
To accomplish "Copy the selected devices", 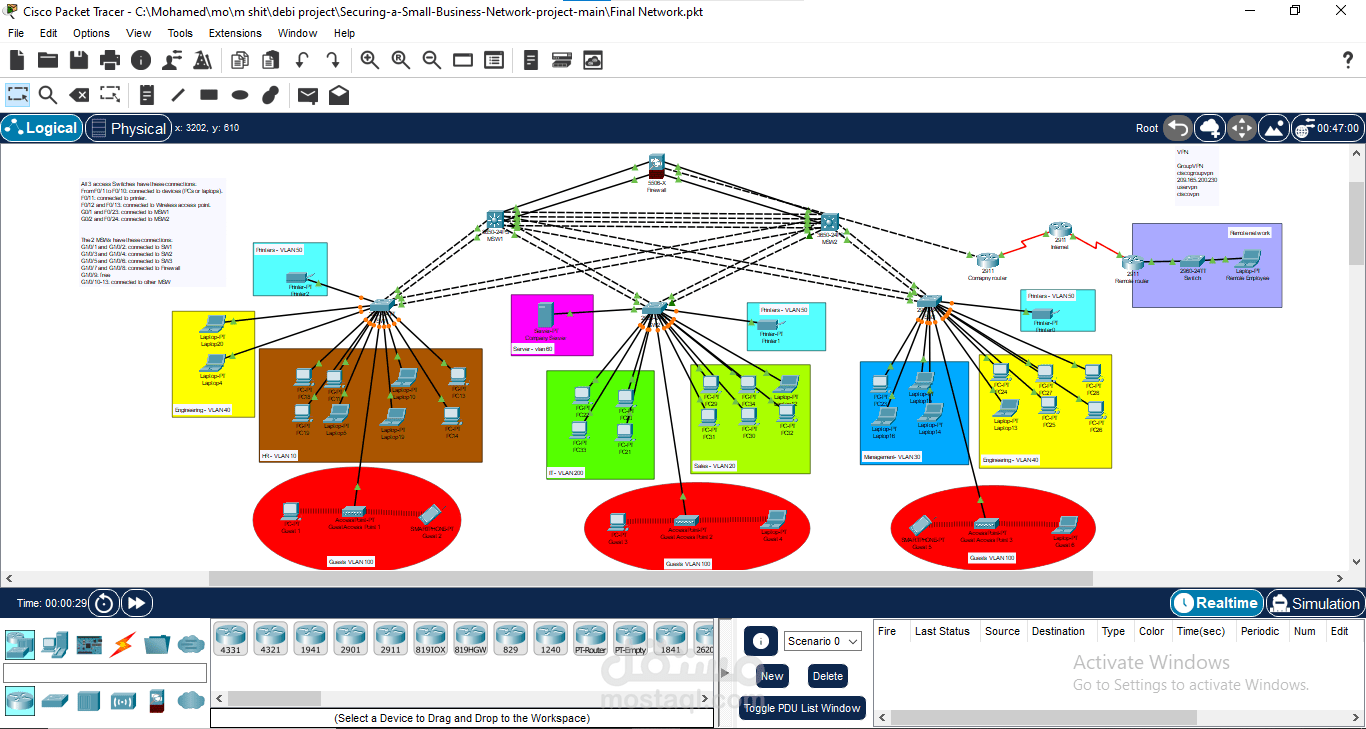I will click(x=239, y=61).
